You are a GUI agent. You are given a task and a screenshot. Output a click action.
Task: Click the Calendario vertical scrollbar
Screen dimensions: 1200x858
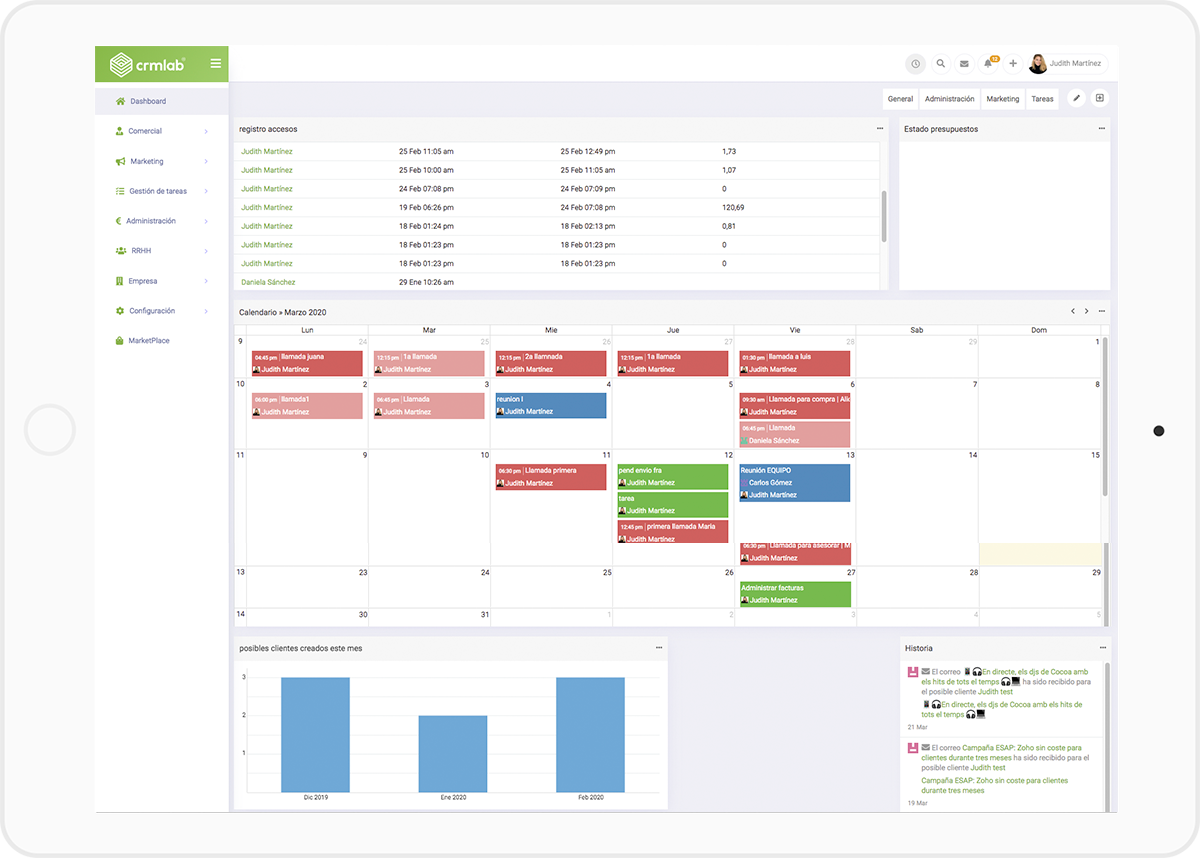(1105, 415)
